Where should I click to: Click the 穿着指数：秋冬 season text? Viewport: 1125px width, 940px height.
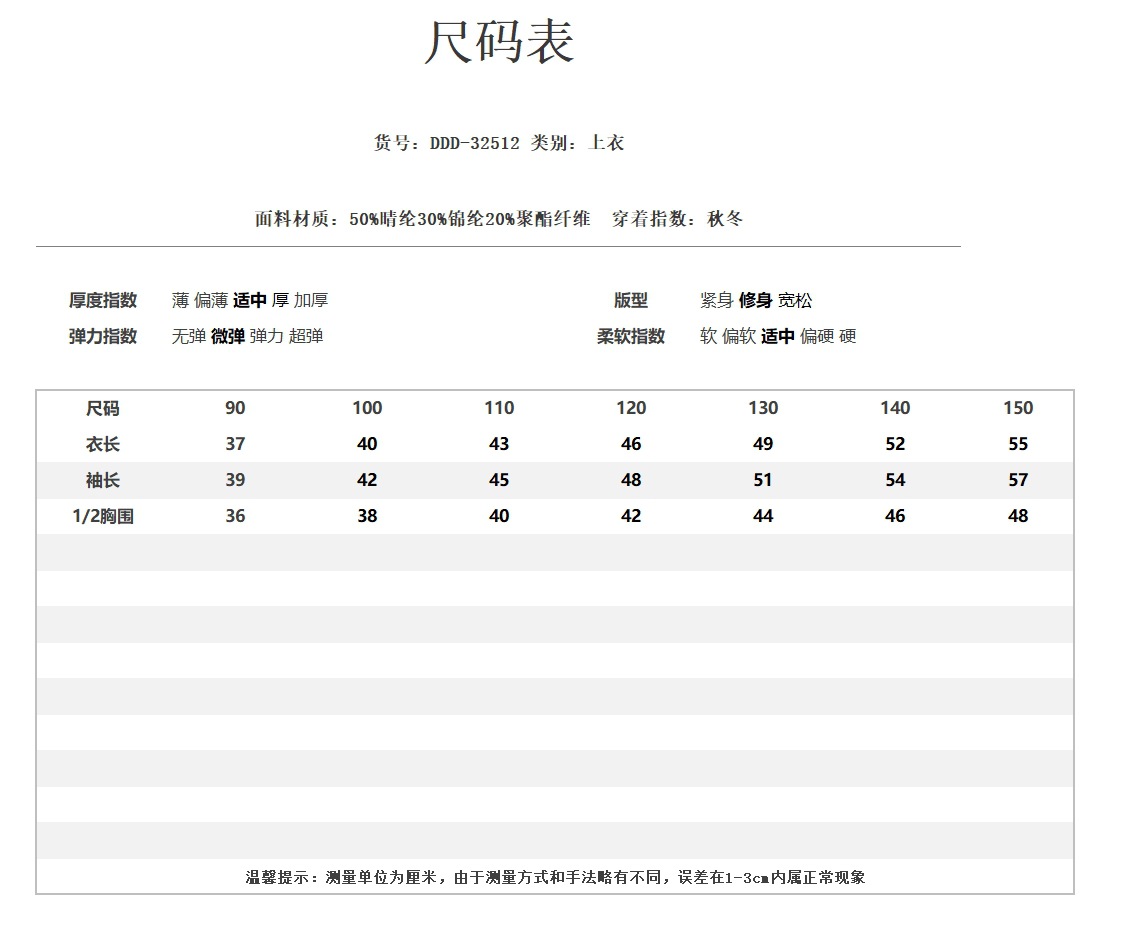pos(677,219)
